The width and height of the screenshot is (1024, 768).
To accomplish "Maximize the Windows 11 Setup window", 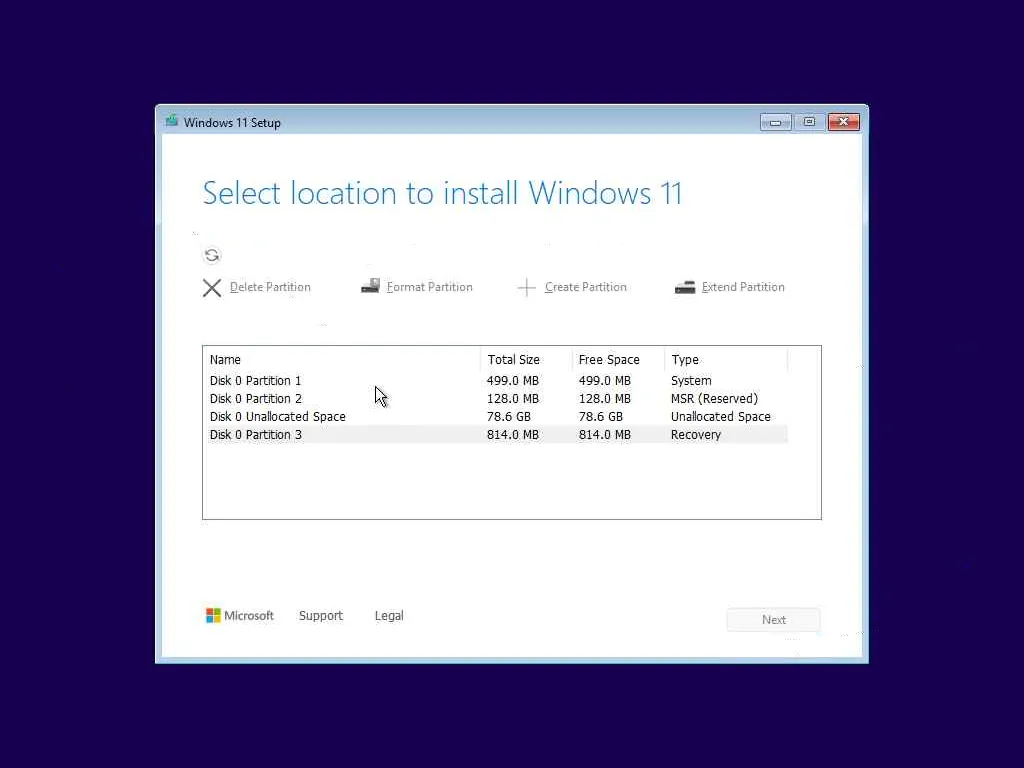I will click(809, 122).
